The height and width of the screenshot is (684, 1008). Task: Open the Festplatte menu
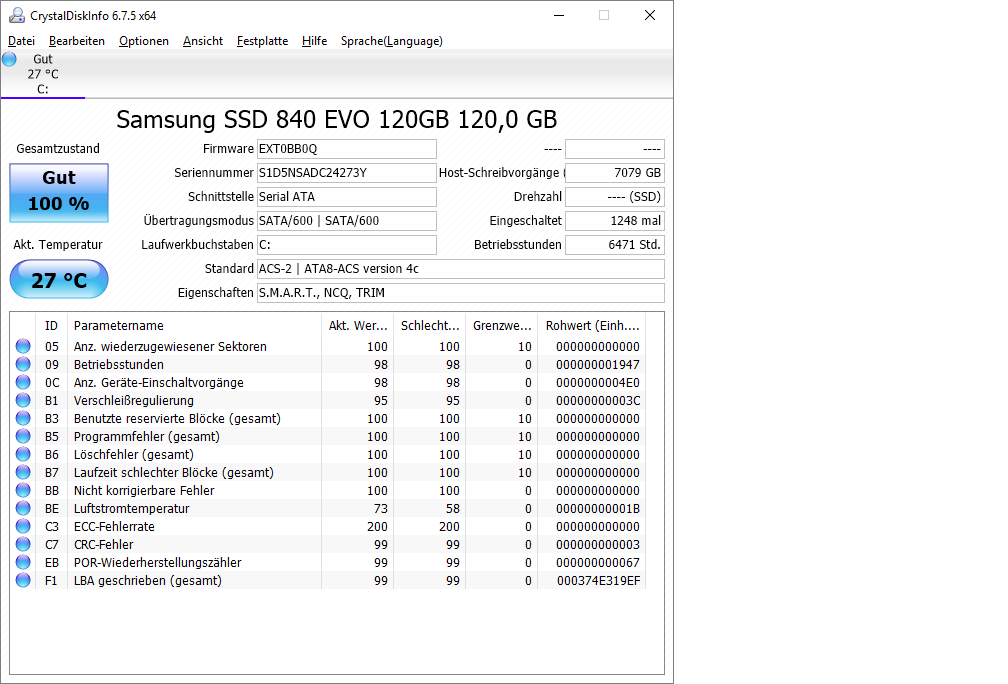262,40
